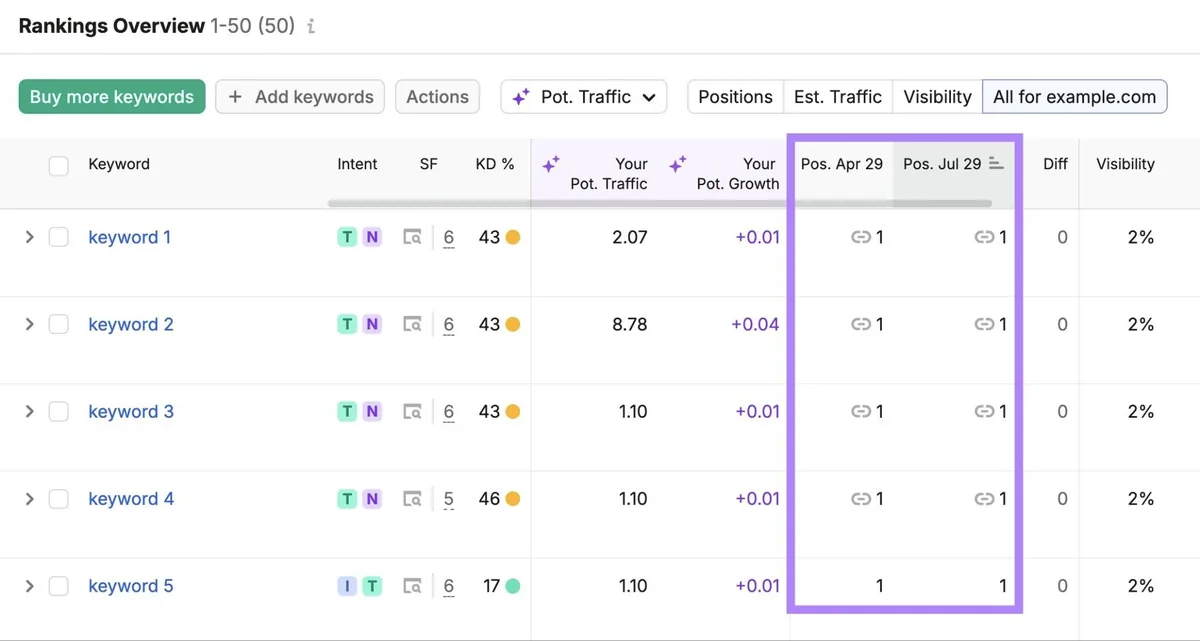The image size is (1200, 641).
Task: Select the All for example.com tab
Action: click(x=1075, y=97)
